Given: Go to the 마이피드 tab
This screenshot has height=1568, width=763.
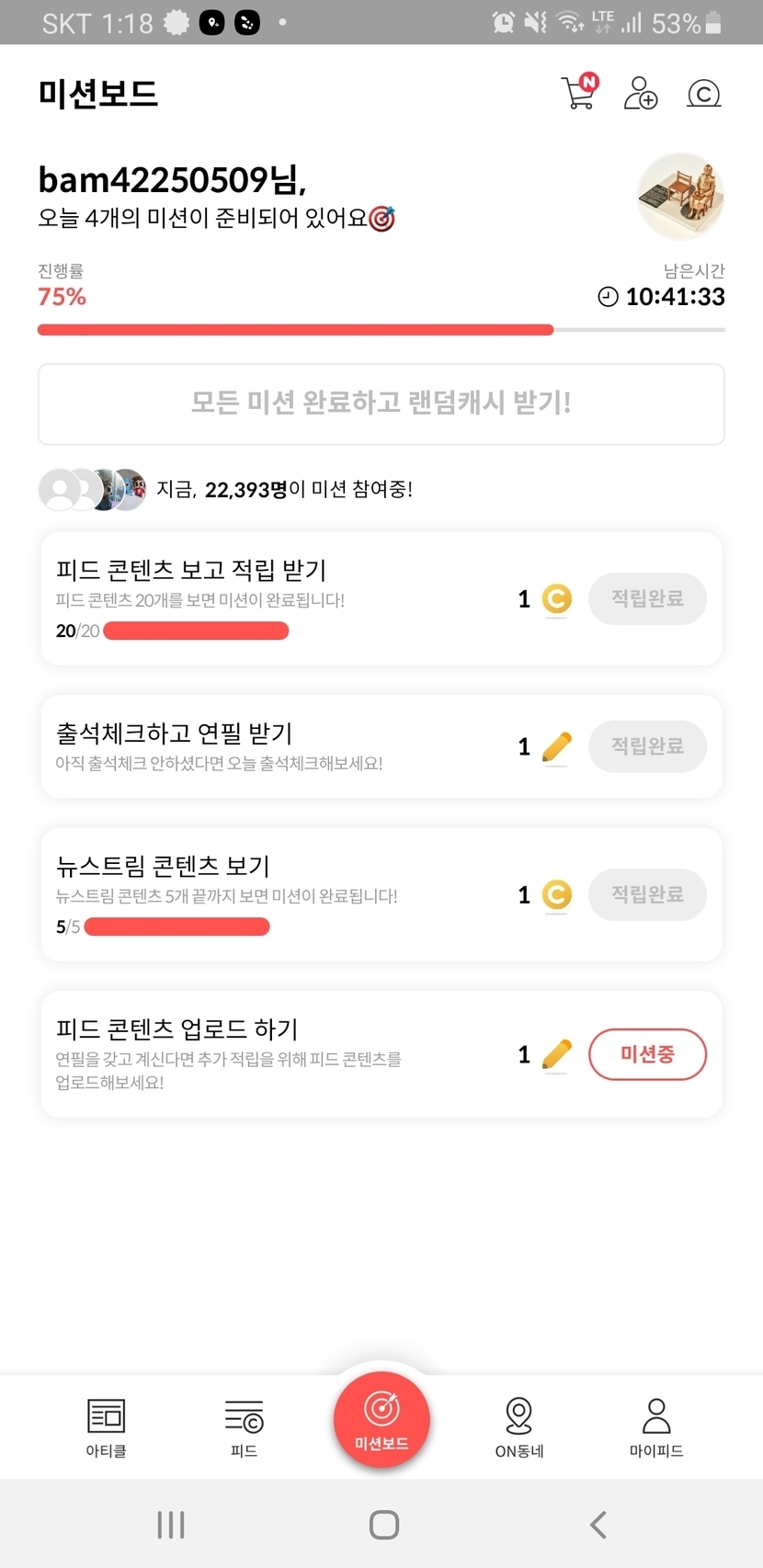Looking at the screenshot, I should tap(656, 1427).
